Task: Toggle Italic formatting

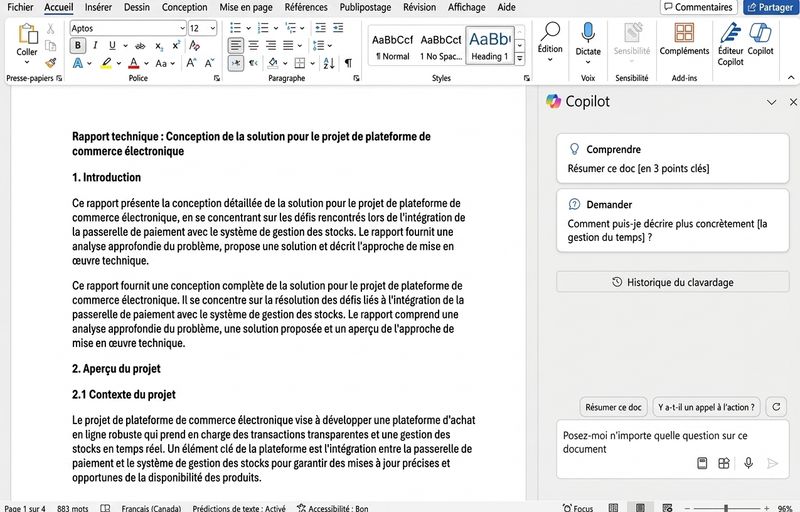Action: coord(95,45)
